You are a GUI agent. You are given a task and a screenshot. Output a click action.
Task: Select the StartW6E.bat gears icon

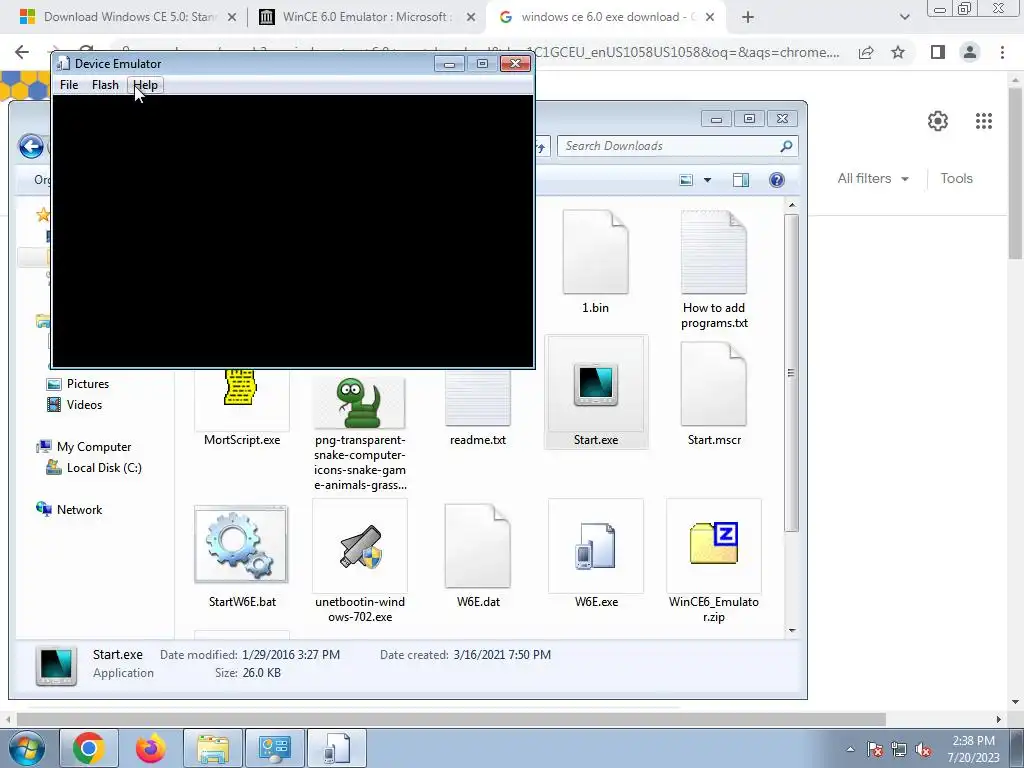(x=241, y=544)
